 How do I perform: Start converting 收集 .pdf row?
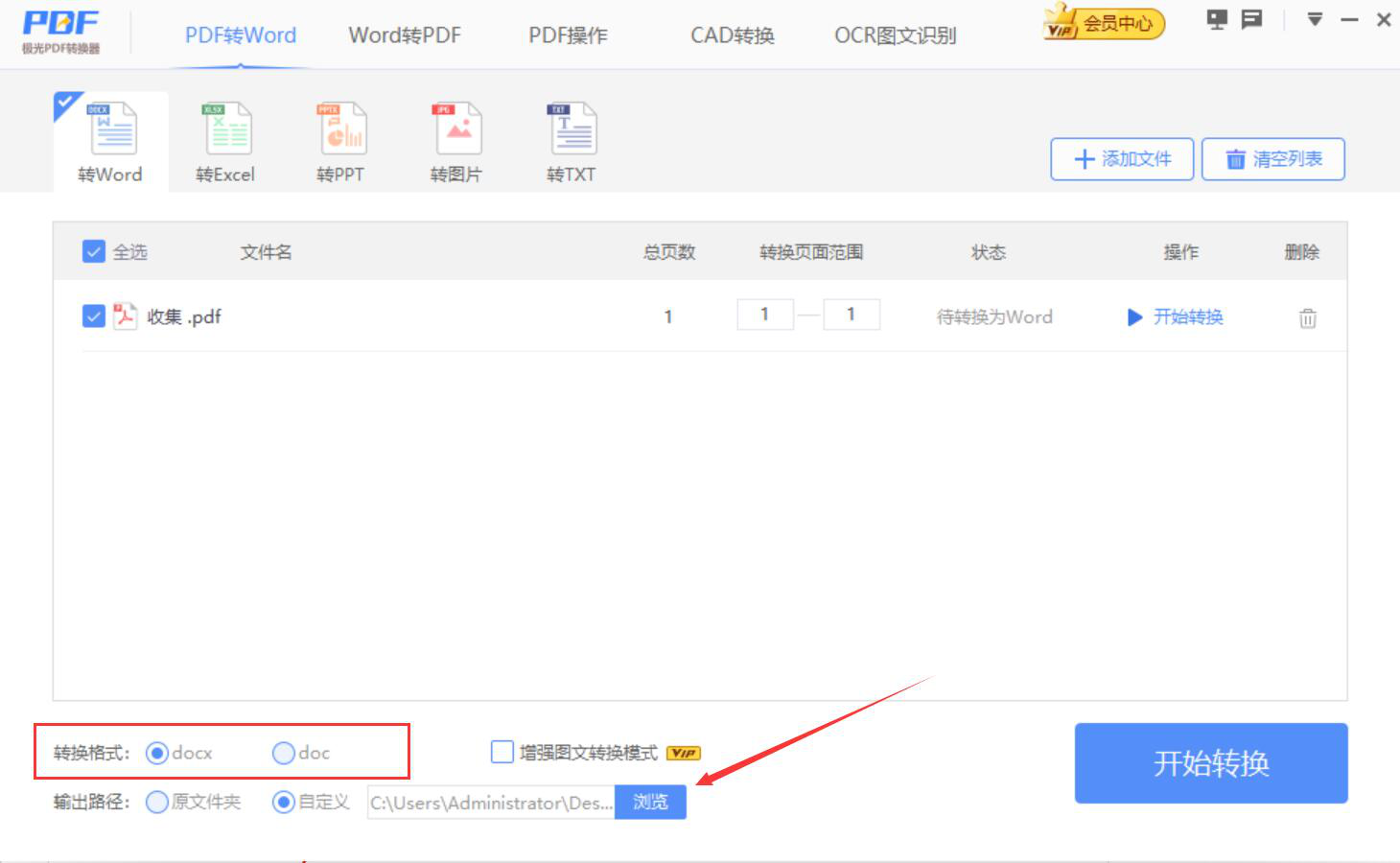pos(1176,317)
